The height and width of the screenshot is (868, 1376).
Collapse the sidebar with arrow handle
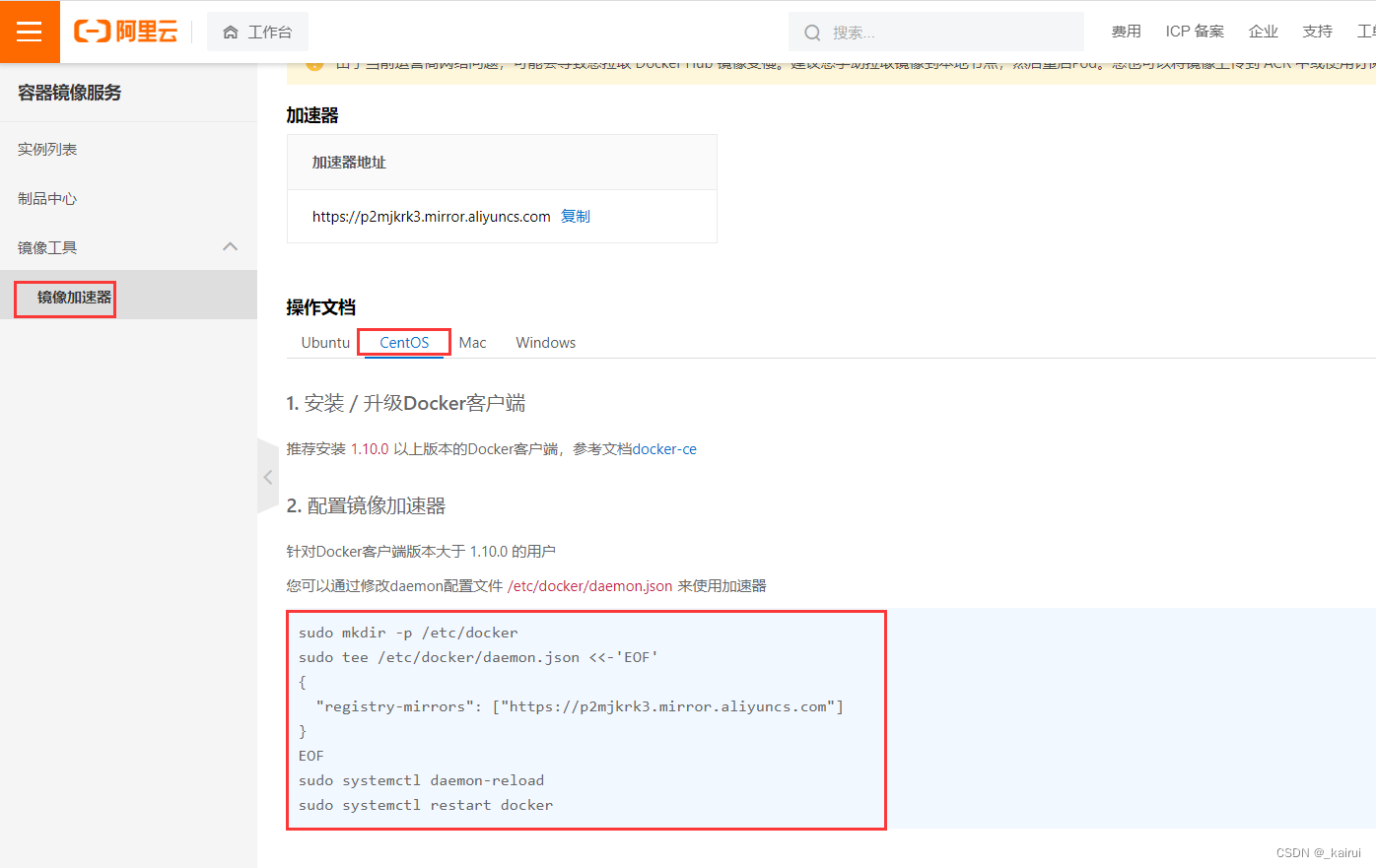pyautogui.click(x=268, y=477)
